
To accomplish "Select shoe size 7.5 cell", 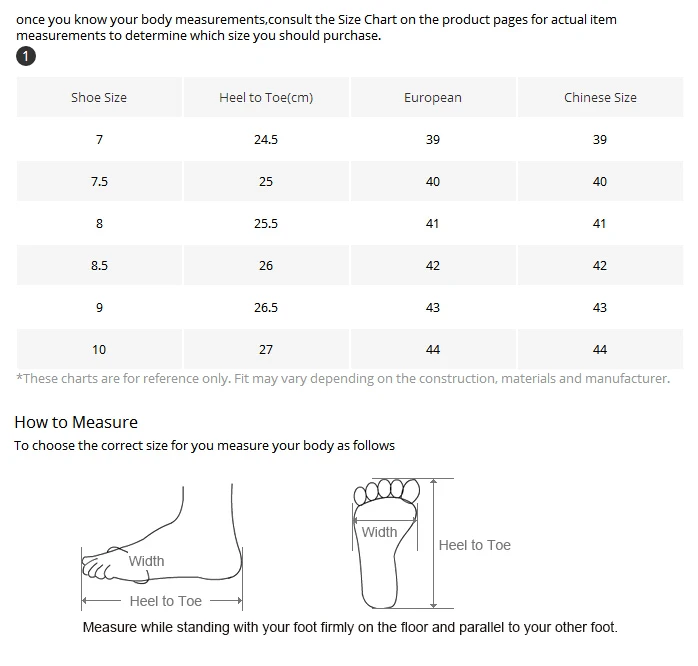I will tap(99, 181).
